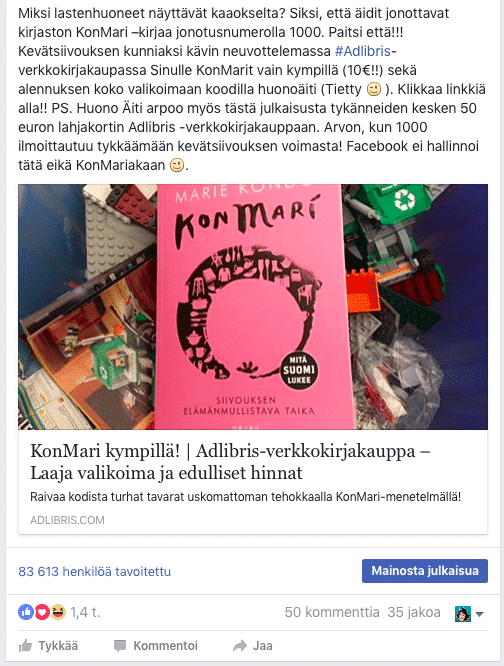The width and height of the screenshot is (504, 666).
Task: Open the KonMari kympillä! link title
Action: pos(230,462)
